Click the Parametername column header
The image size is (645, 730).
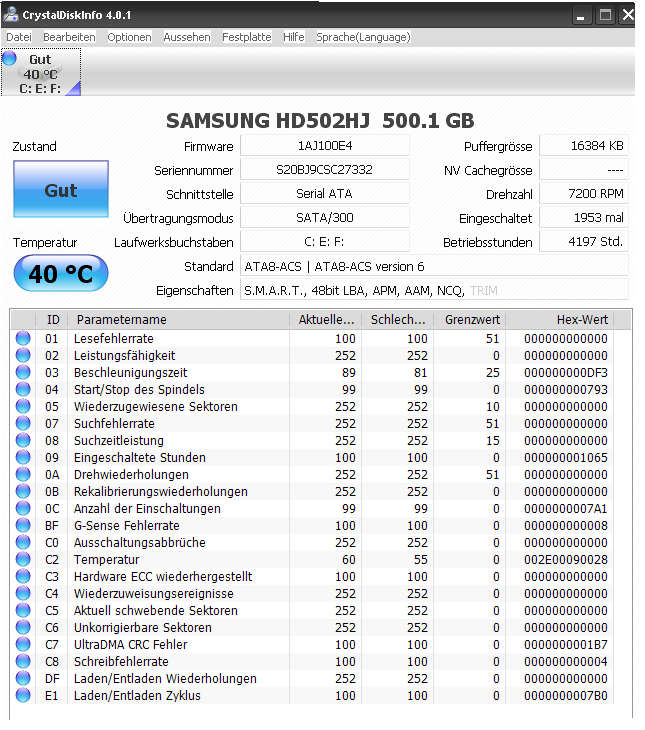tap(179, 319)
